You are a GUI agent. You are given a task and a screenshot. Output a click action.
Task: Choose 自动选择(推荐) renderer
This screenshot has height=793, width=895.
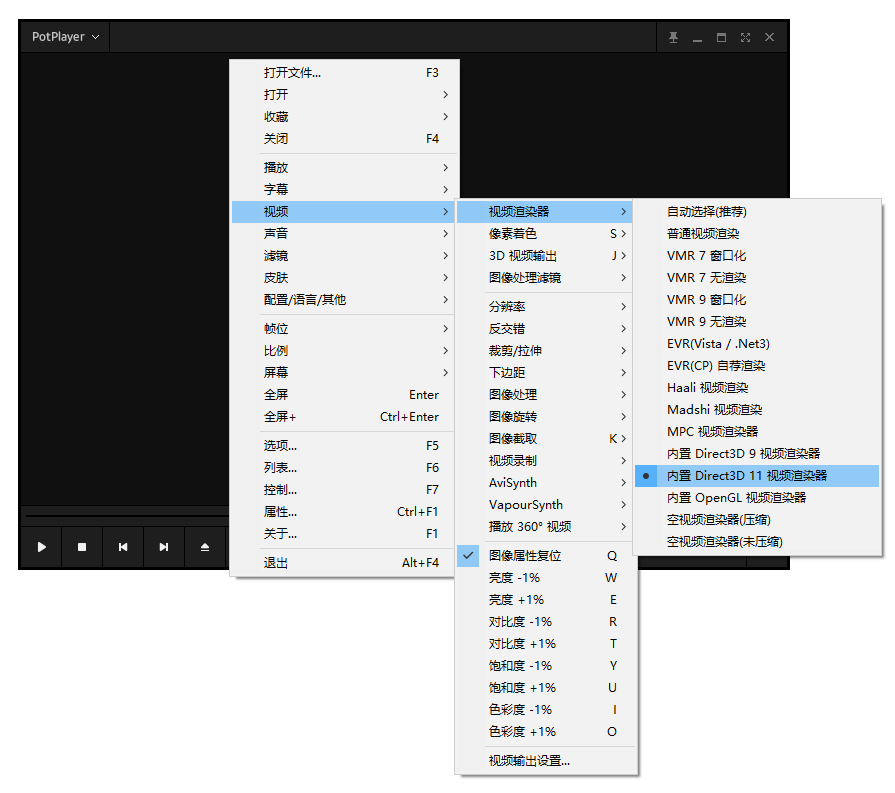tap(757, 212)
